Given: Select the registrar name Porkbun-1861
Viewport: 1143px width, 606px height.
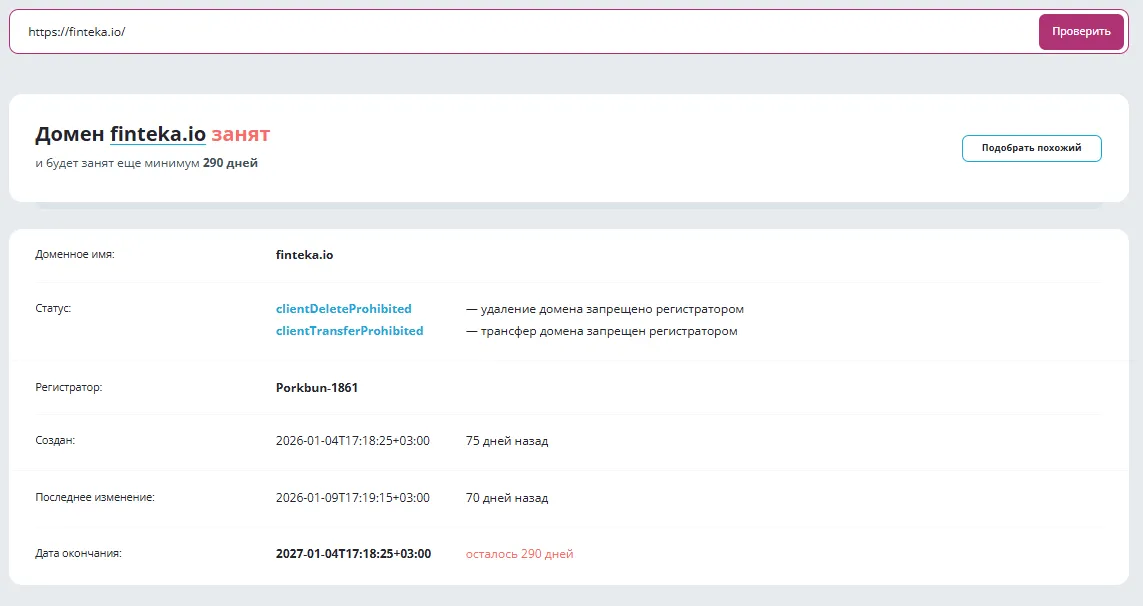Looking at the screenshot, I should point(316,387).
